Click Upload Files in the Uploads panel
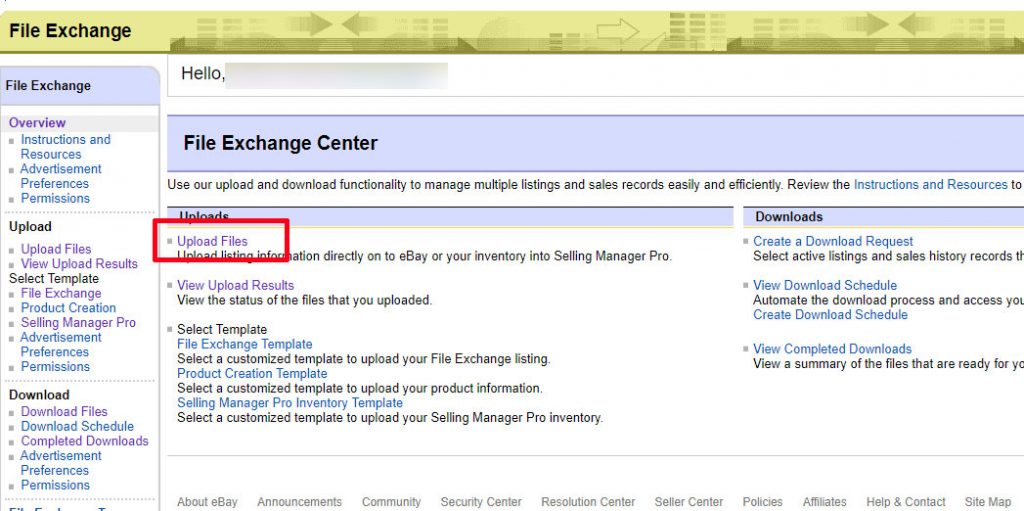This screenshot has width=1024, height=511. [x=212, y=242]
